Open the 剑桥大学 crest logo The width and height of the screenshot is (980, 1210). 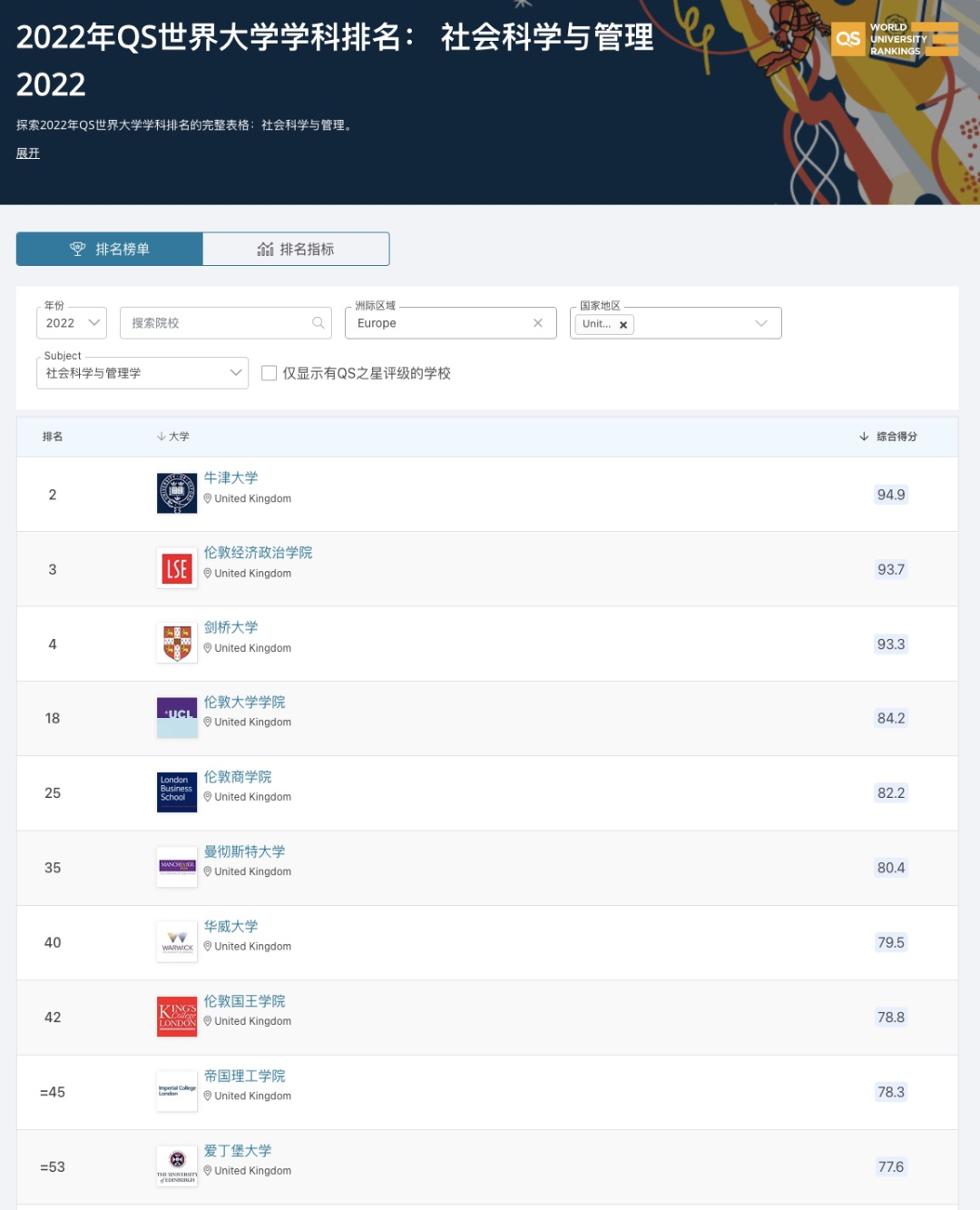pyautogui.click(x=177, y=643)
